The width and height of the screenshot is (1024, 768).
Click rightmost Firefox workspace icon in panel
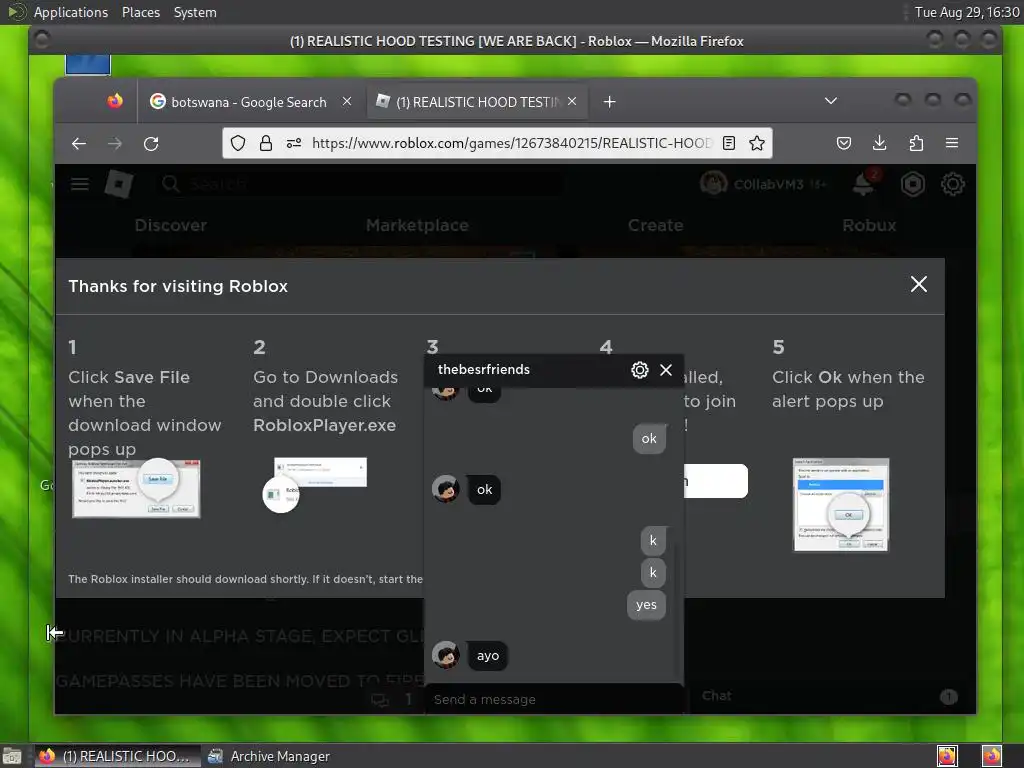[991, 756]
